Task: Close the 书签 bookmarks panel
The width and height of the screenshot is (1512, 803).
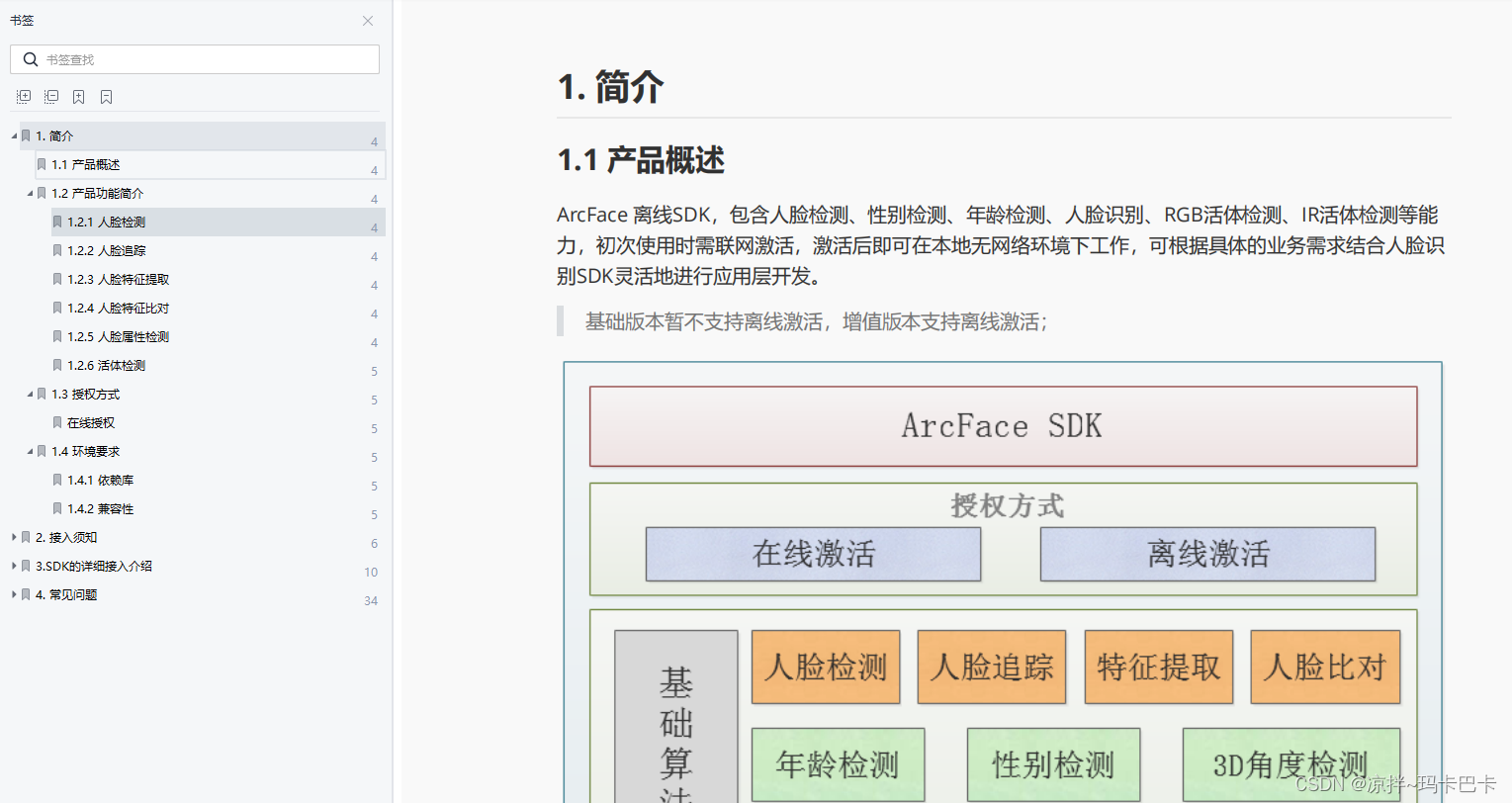Action: [368, 21]
